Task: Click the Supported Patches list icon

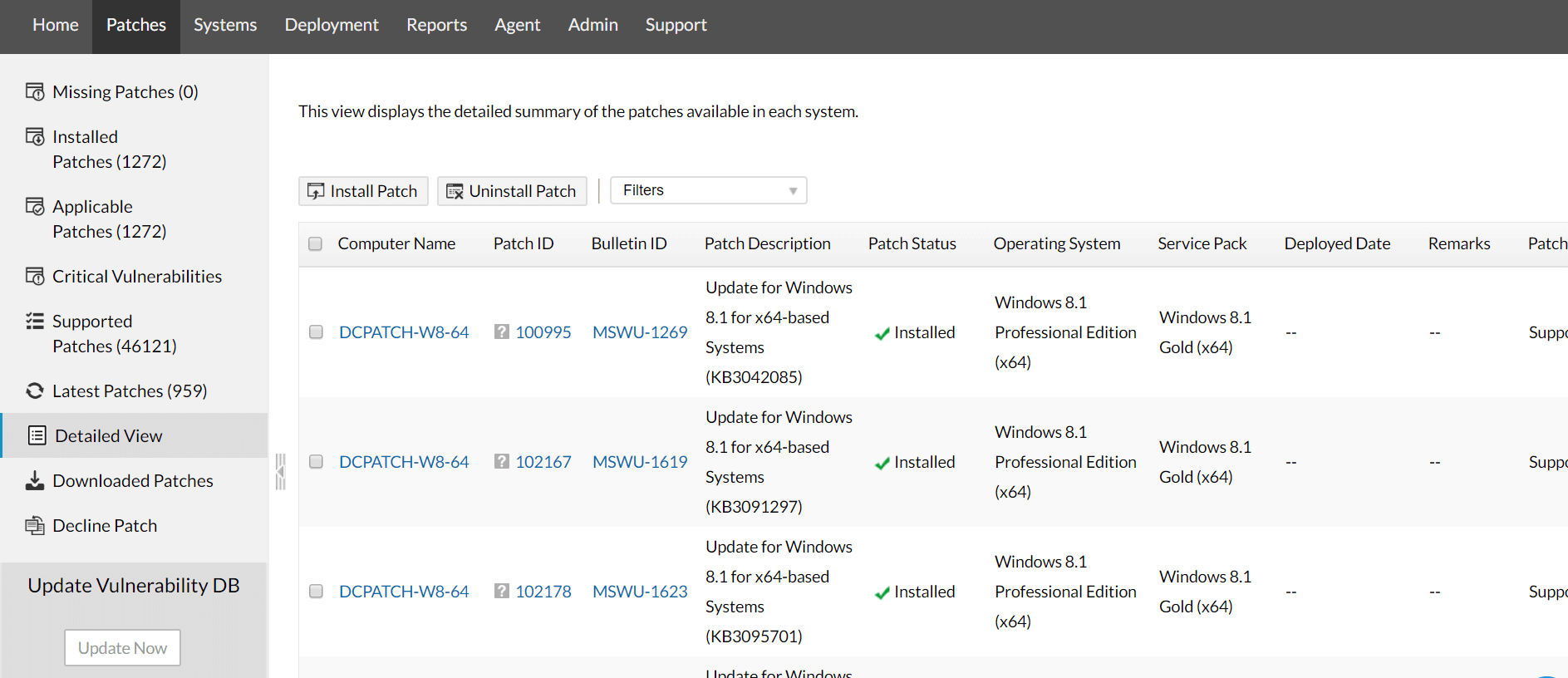Action: tap(35, 321)
